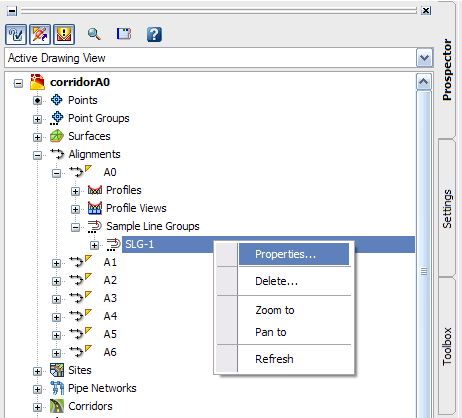Screen dimensions: 462x418
Task: Switch to the Toolbox tab
Action: click(447, 347)
